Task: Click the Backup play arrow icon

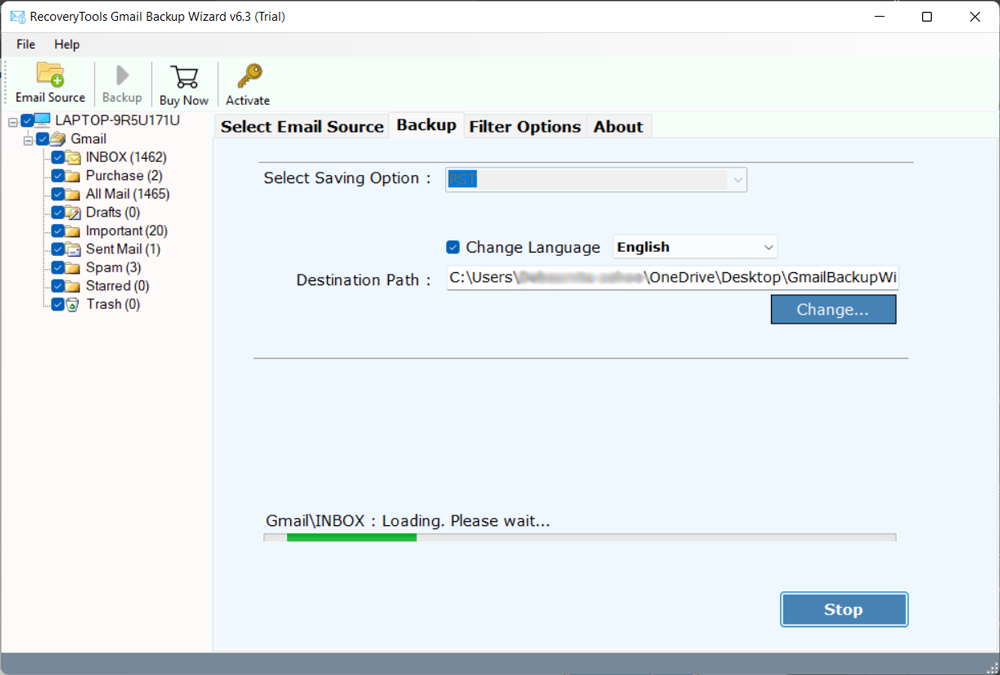Action: [122, 76]
